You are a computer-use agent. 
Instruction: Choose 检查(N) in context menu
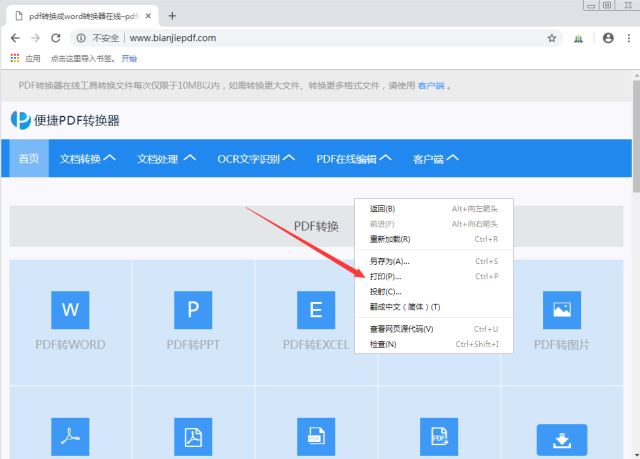[434, 344]
